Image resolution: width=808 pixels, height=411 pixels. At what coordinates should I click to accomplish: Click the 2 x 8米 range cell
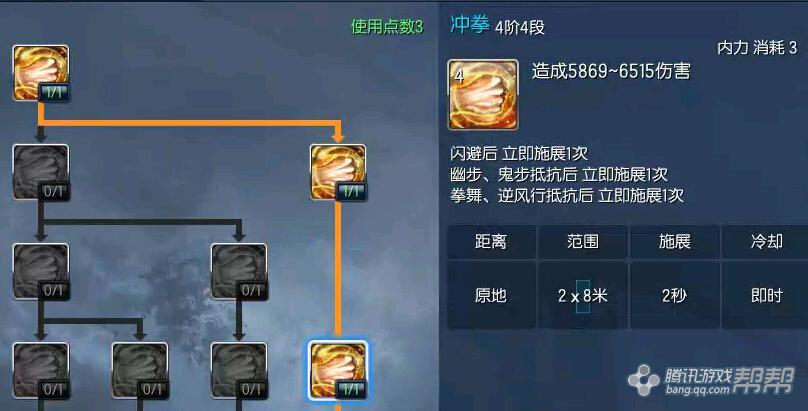click(x=583, y=296)
